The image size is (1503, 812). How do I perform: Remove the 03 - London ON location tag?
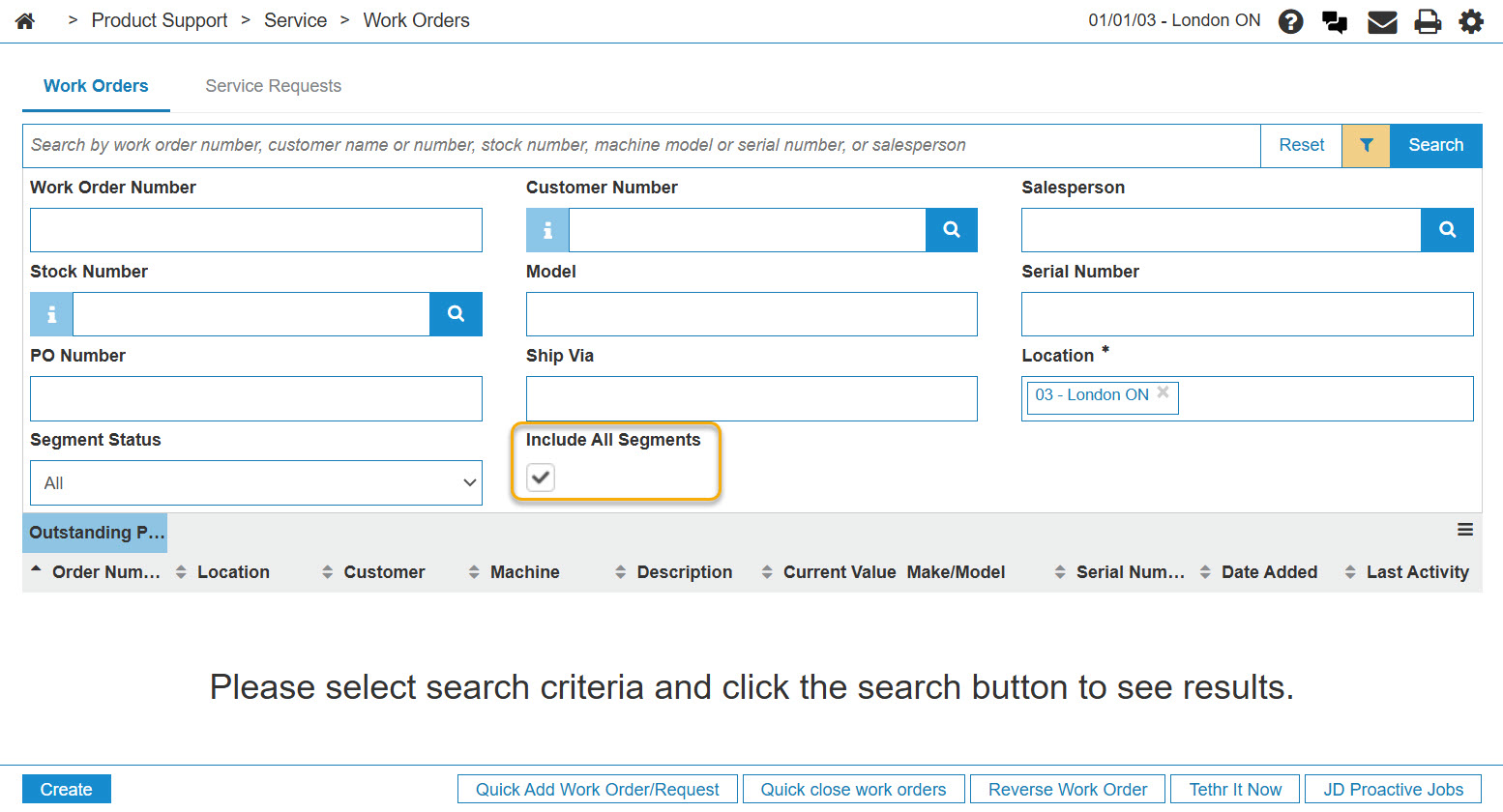1164,392
